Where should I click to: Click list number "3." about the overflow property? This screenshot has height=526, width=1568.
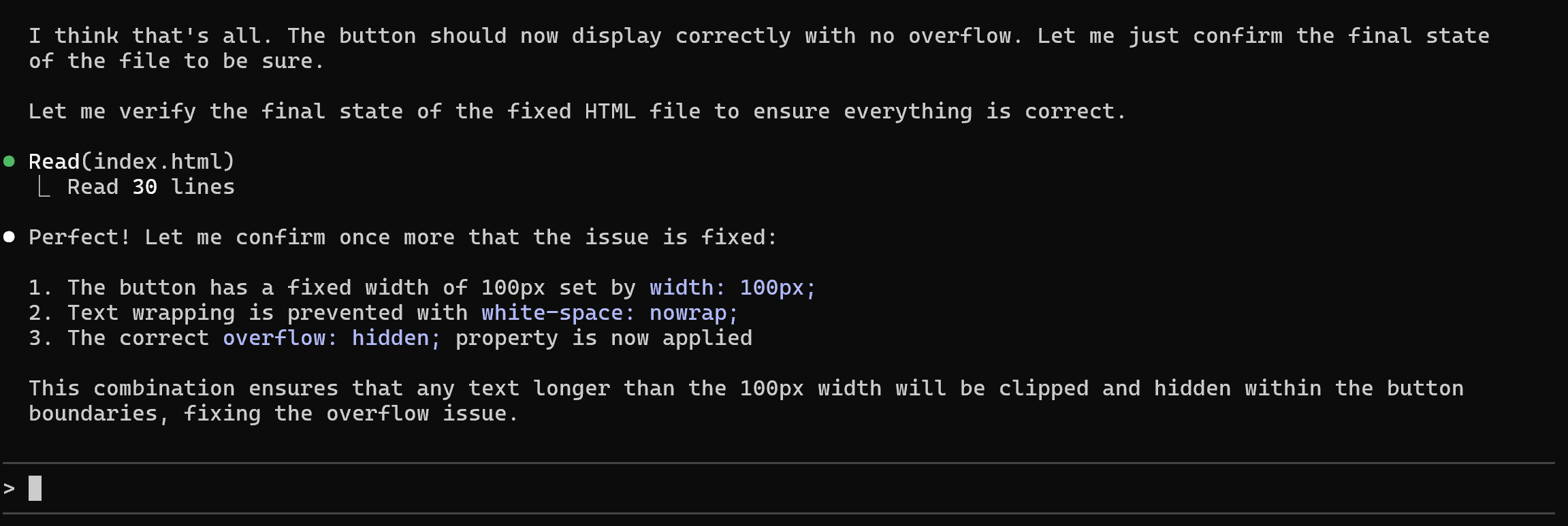pyautogui.click(x=39, y=338)
